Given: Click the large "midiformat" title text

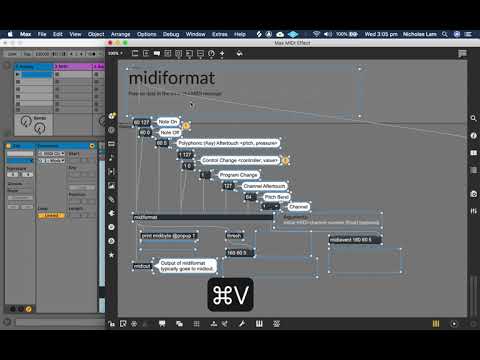Looking at the screenshot, I should pos(172,78).
